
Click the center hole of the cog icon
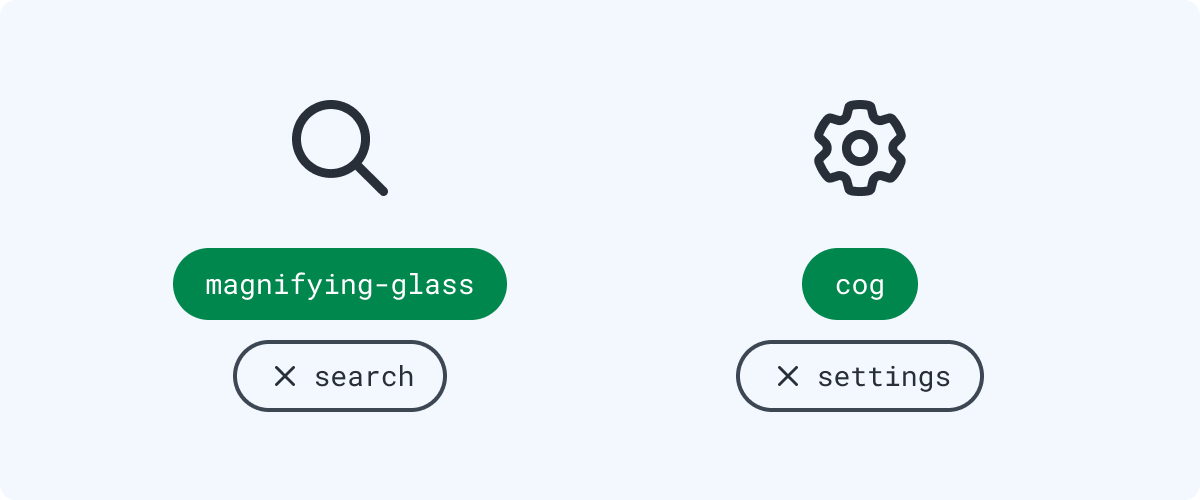pyautogui.click(x=860, y=148)
